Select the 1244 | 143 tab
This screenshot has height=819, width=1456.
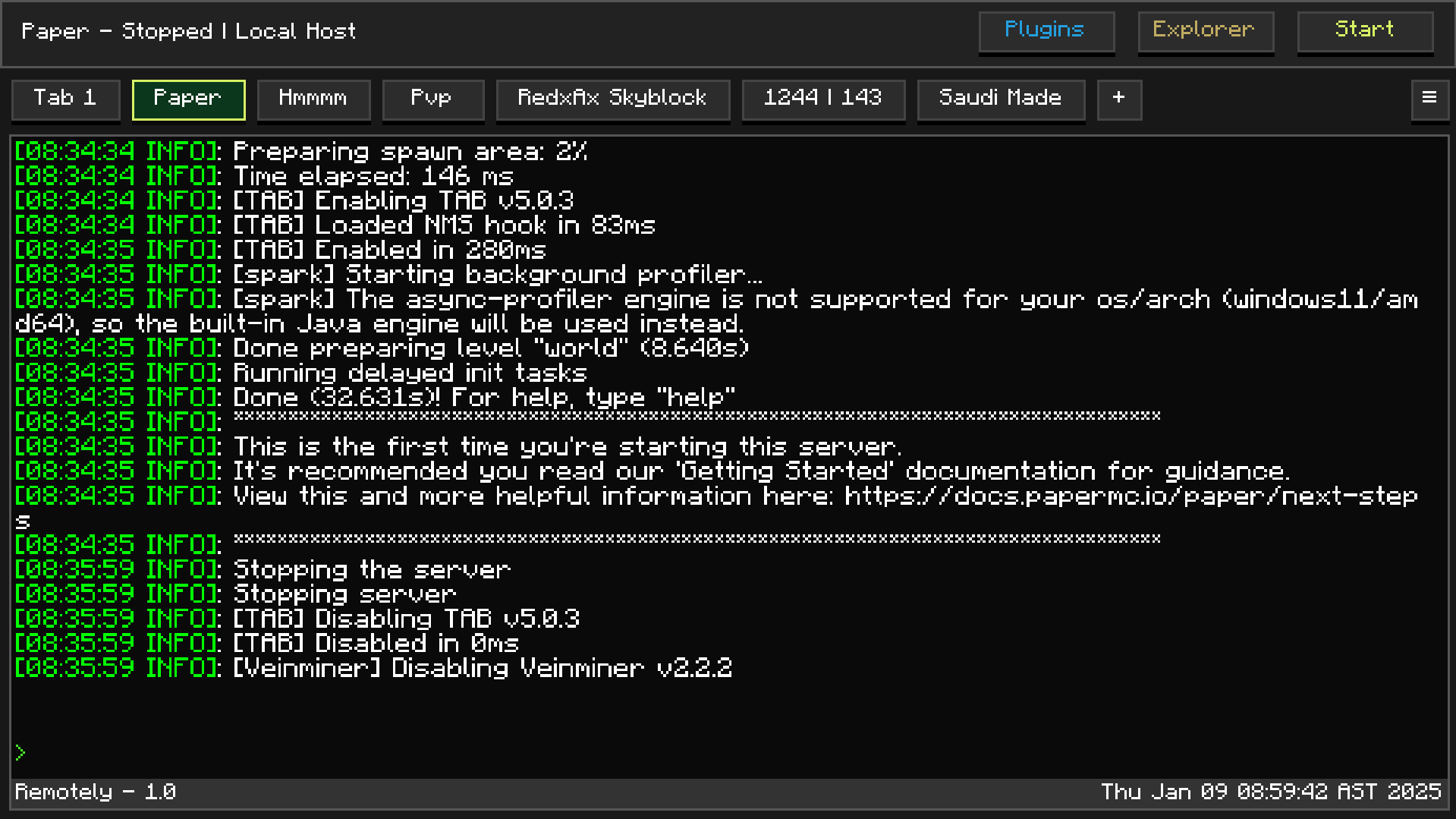pos(823,99)
